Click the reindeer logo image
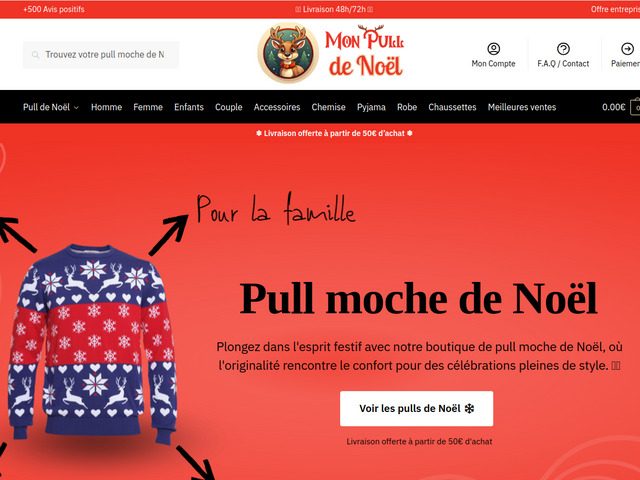Screen dimensions: 640x480 click(288, 53)
